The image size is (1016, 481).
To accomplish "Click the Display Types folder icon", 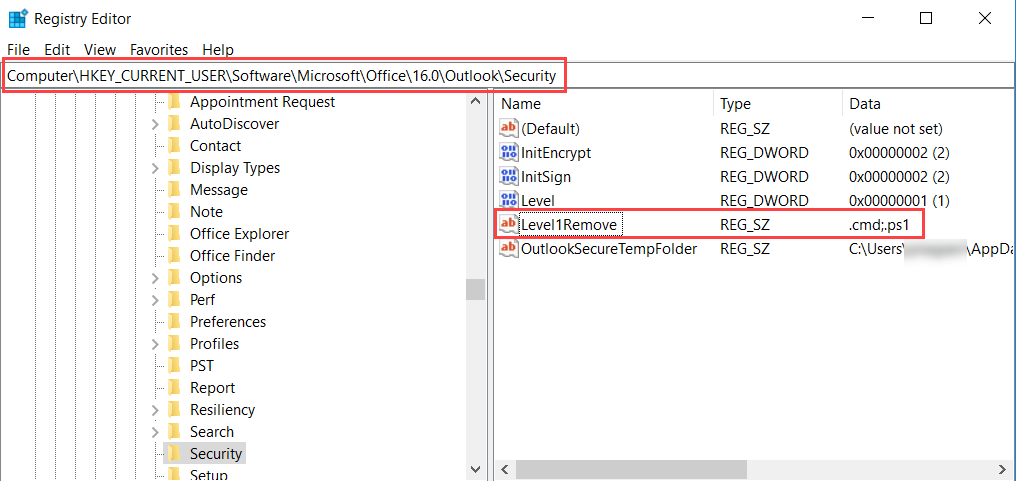I will [174, 168].
